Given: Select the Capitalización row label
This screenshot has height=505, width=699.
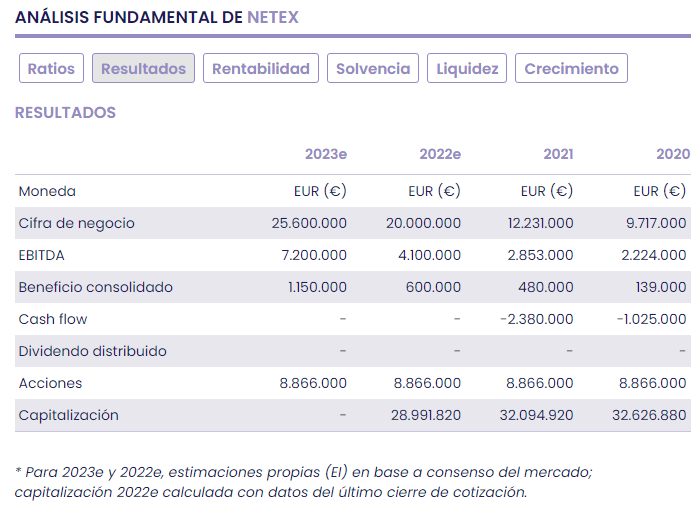Looking at the screenshot, I should pyautogui.click(x=68, y=415).
